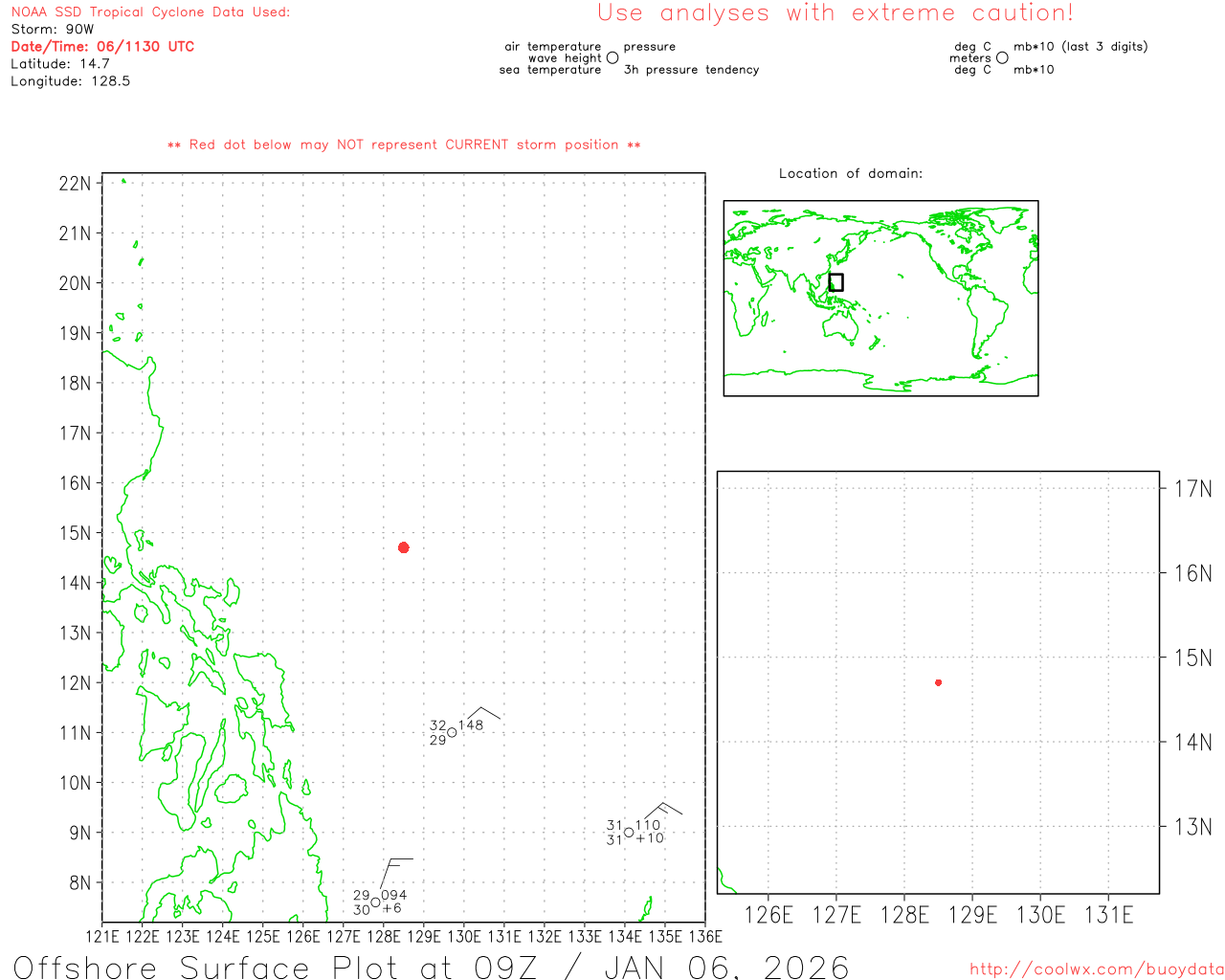The height and width of the screenshot is (980, 1225).
Task: Click the 17N label on the inset map
Action: coord(1192,489)
